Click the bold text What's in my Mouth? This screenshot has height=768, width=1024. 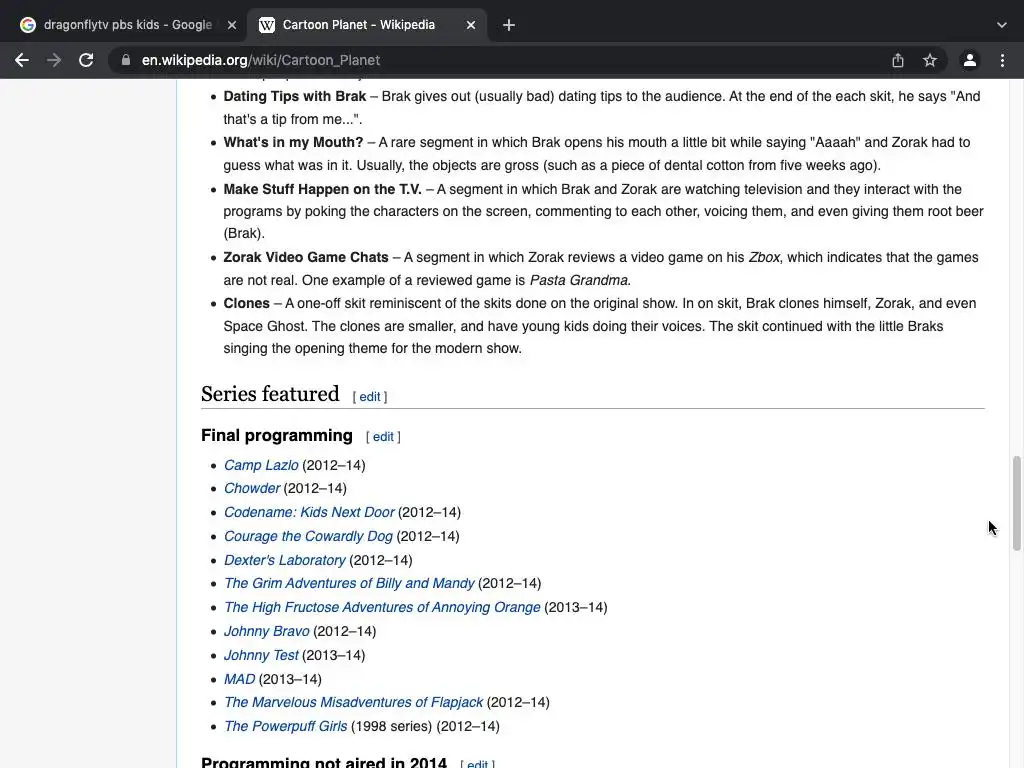pos(293,142)
